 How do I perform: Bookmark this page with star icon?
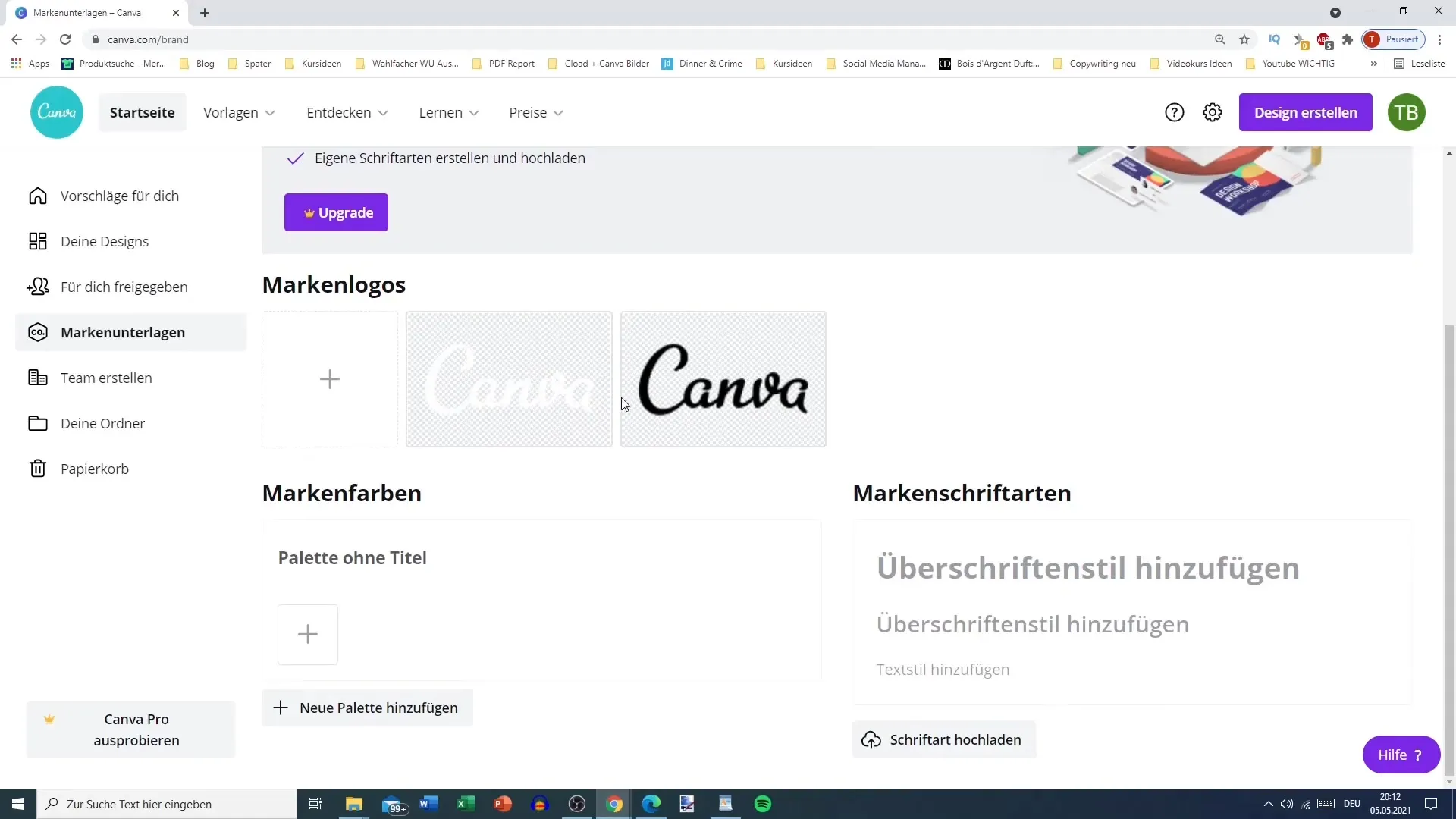1244,39
